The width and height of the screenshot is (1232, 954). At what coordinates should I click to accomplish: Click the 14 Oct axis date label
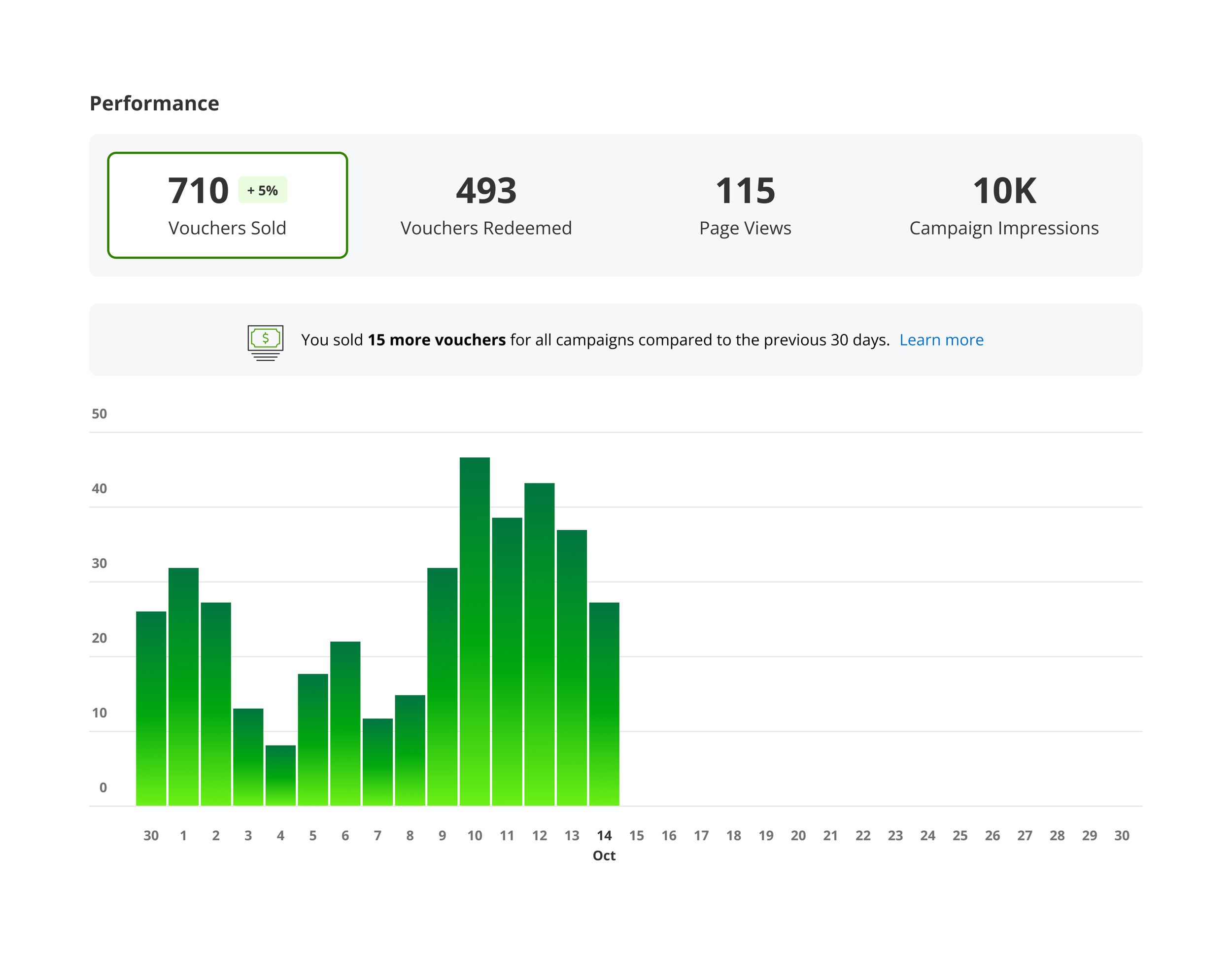pyautogui.click(x=604, y=836)
